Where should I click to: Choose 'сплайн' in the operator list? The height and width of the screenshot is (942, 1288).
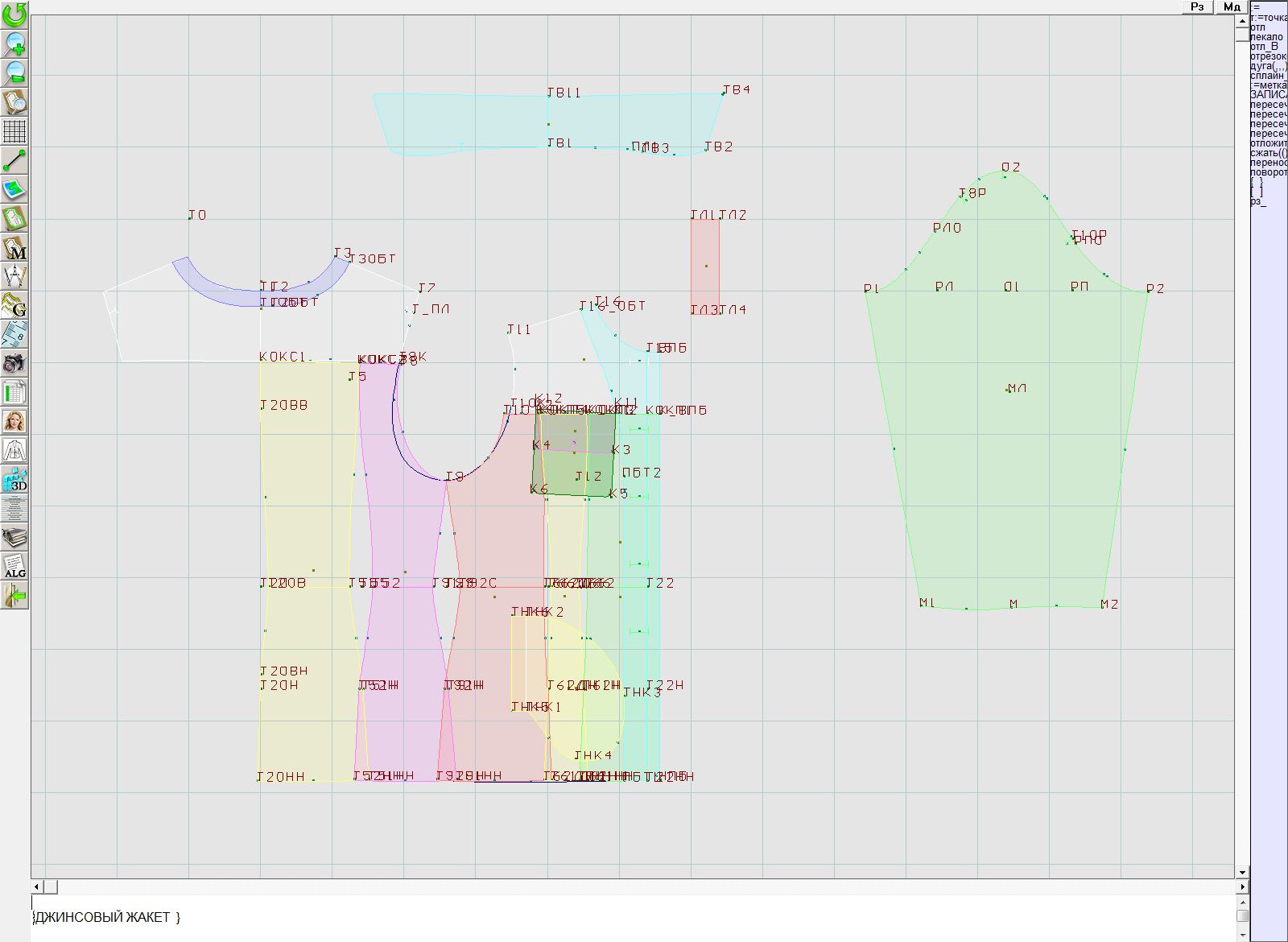[x=1268, y=76]
